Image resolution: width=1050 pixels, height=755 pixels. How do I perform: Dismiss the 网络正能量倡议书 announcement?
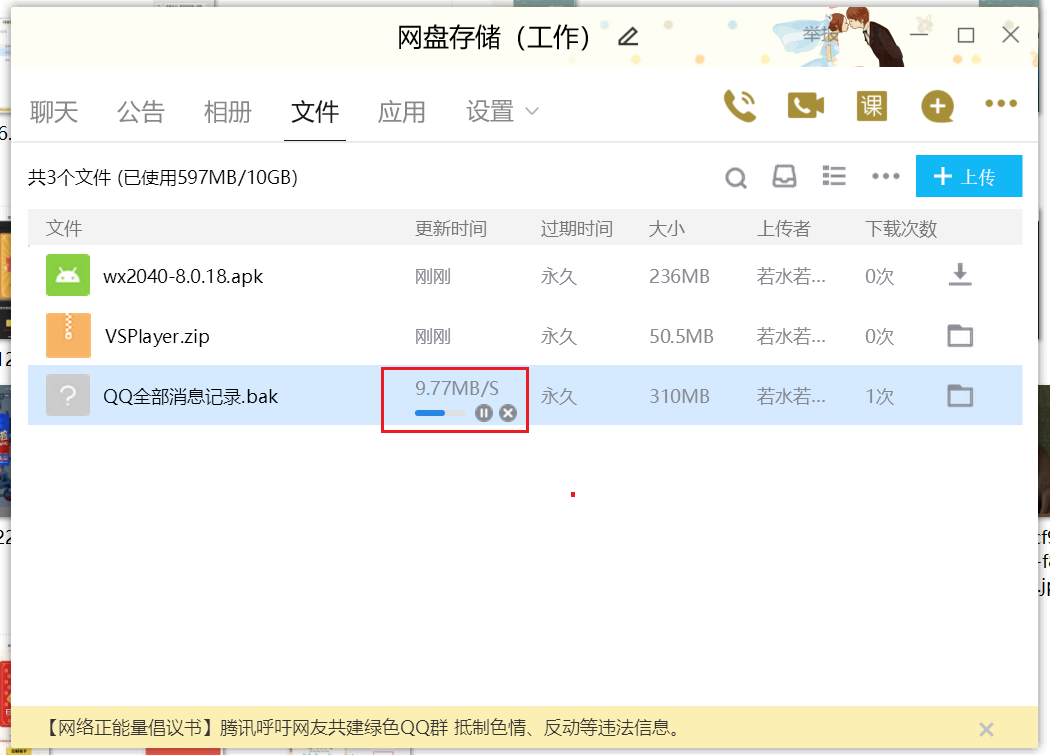(x=986, y=729)
